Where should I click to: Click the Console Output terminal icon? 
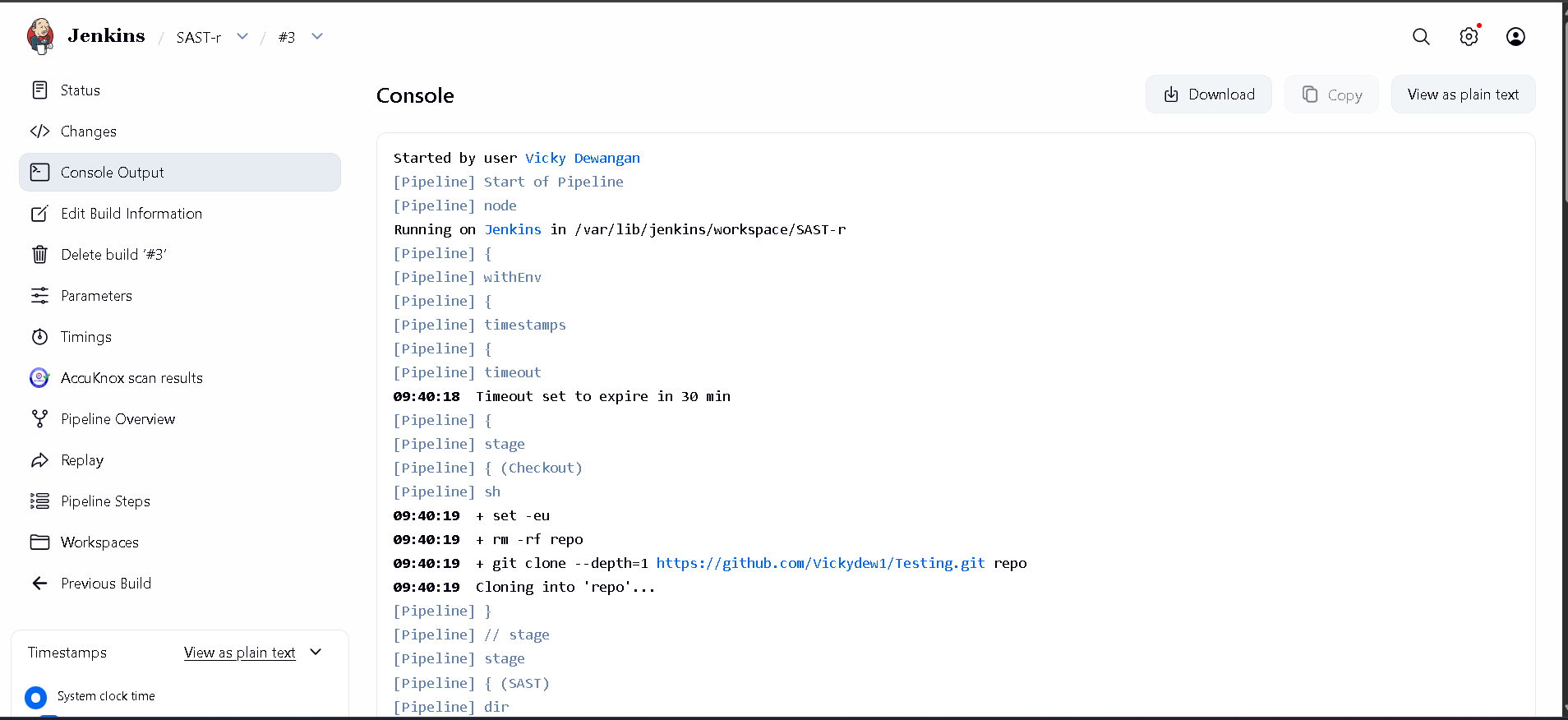[39, 172]
